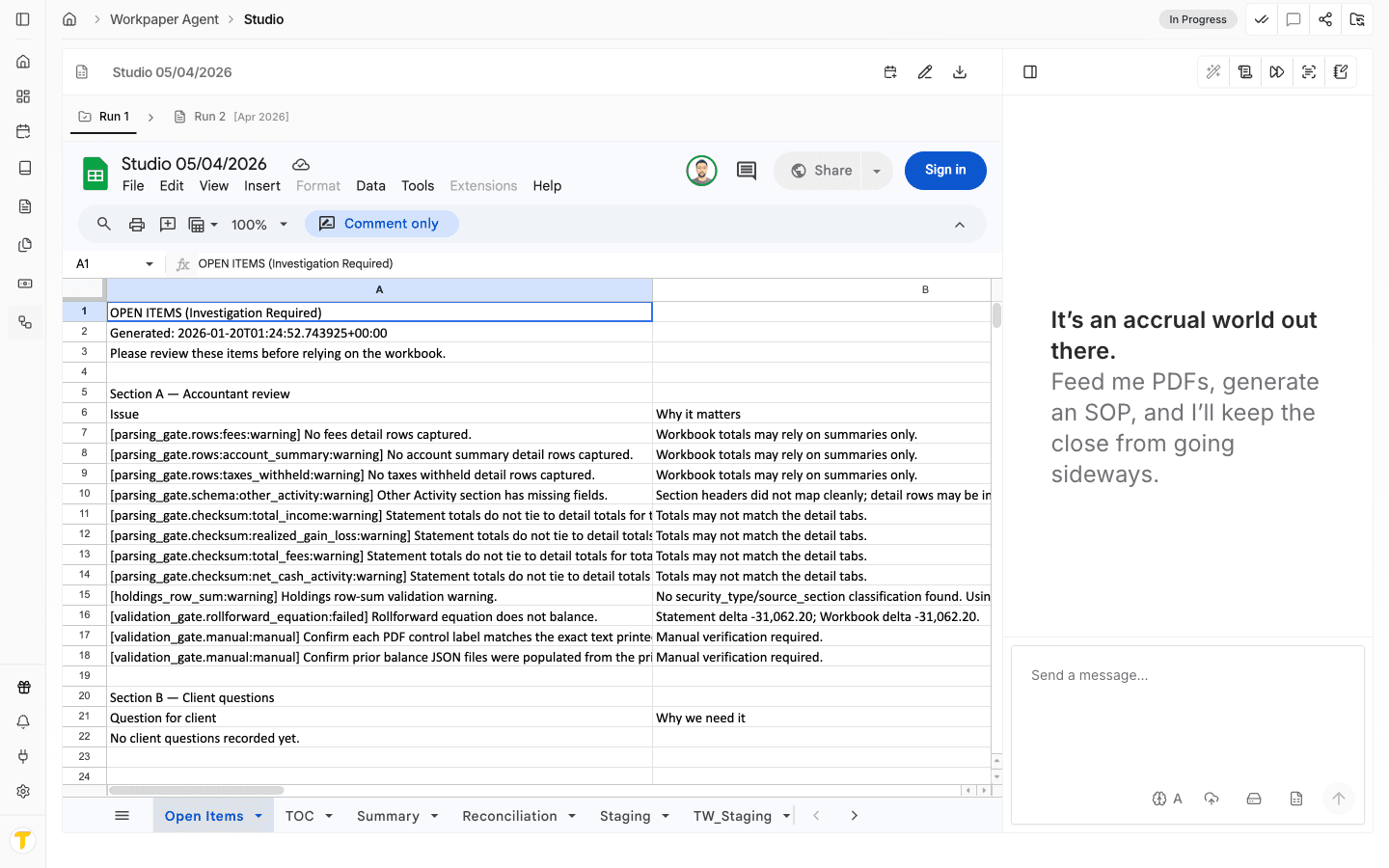Click the calendar schedule icon beside pencil
The height and width of the screenshot is (868, 1389).
point(890,72)
